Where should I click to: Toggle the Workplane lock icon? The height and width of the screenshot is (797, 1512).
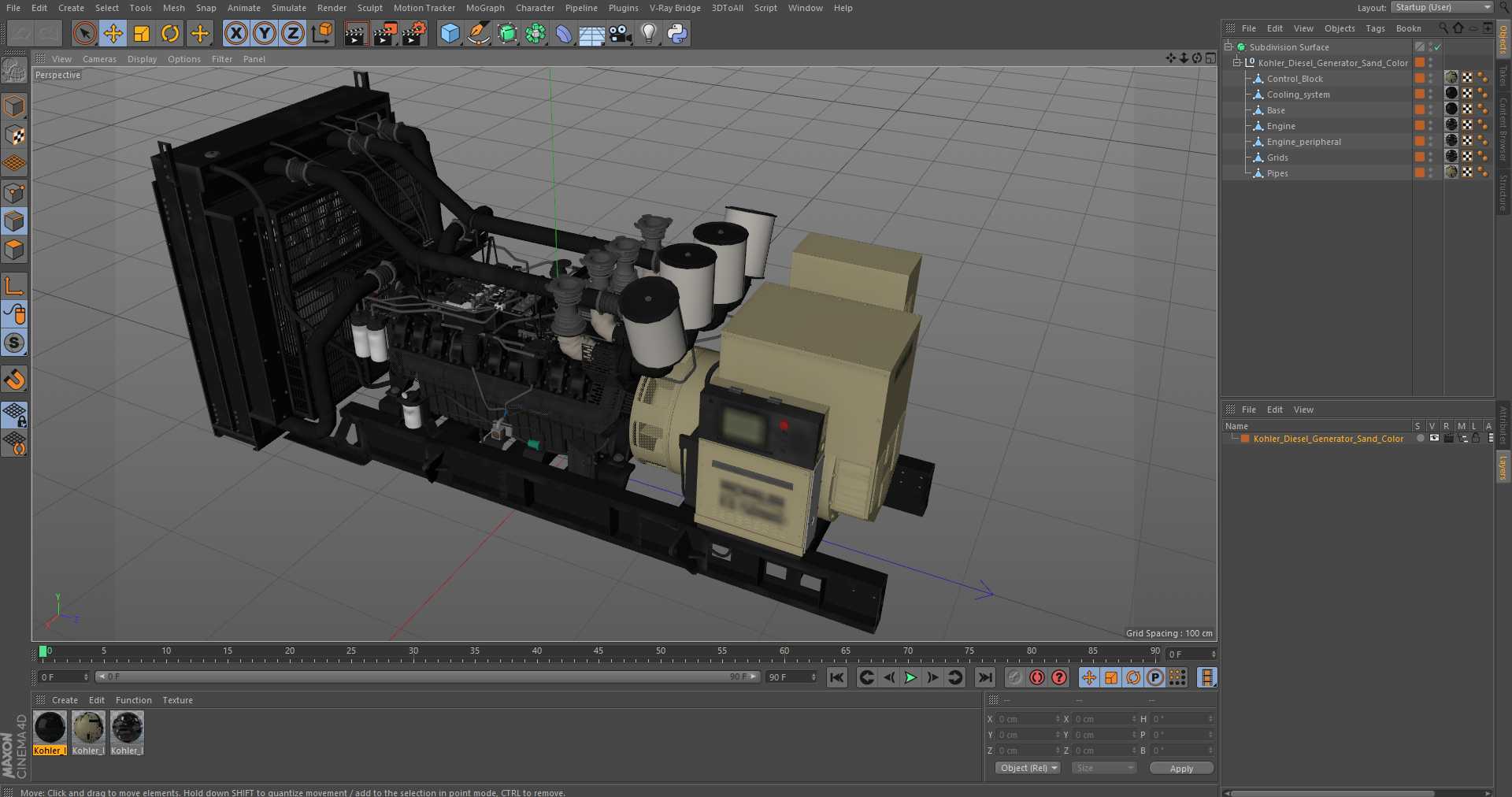tap(14, 415)
